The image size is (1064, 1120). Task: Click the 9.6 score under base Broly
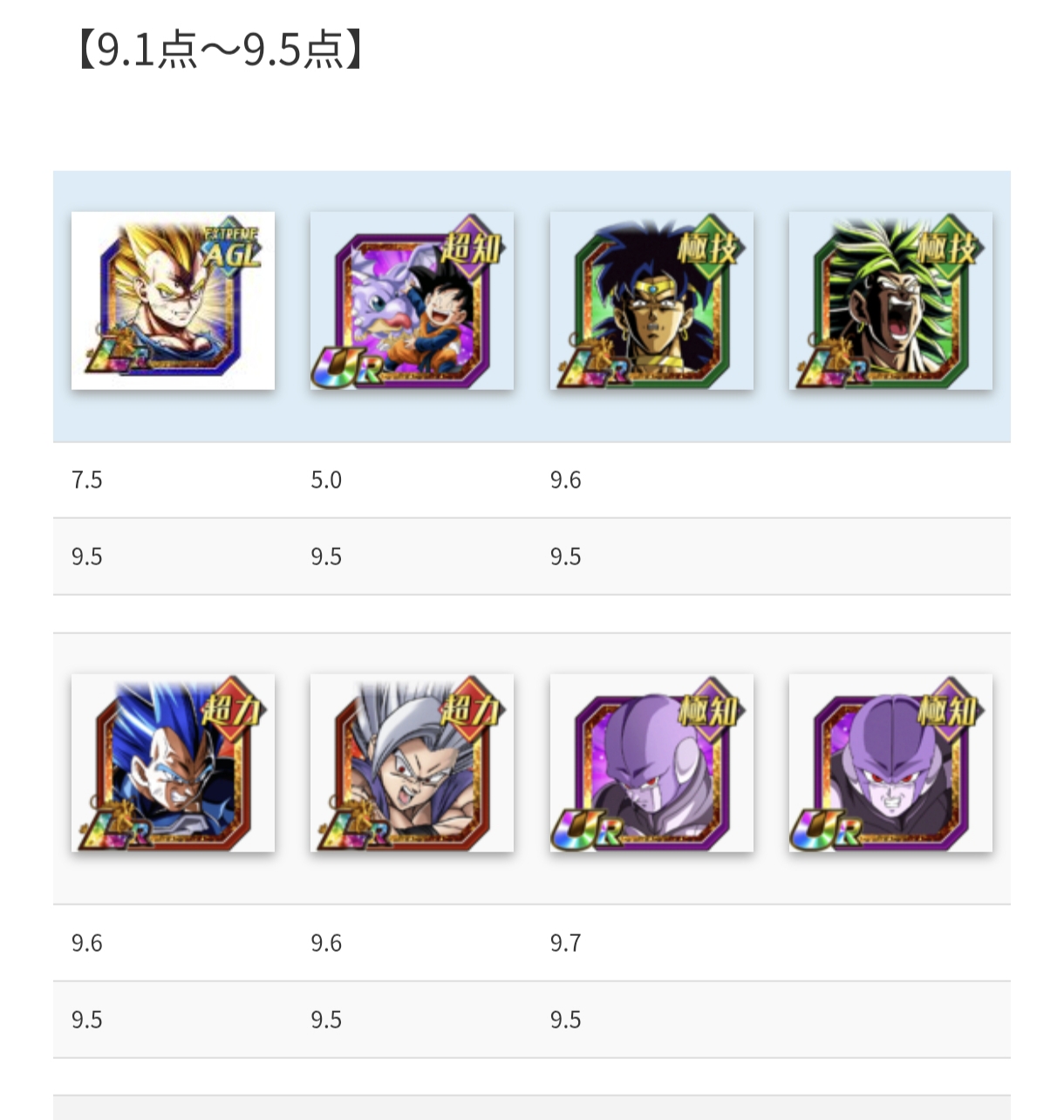point(565,480)
